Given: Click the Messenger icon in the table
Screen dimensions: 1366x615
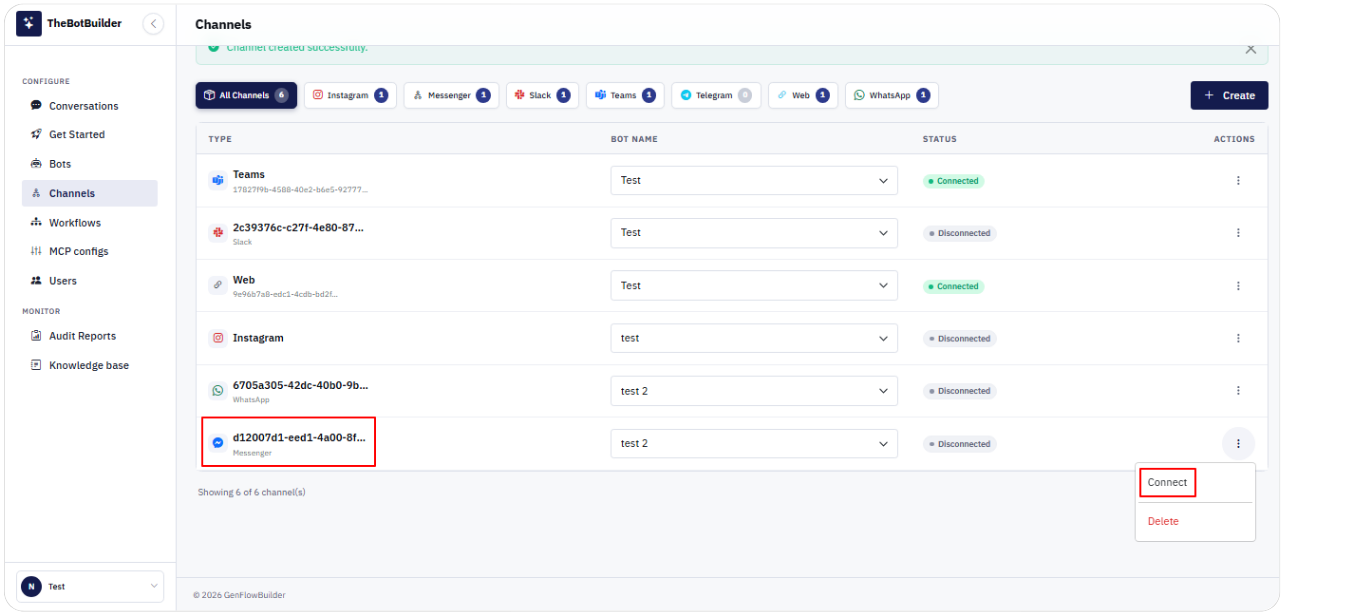Looking at the screenshot, I should point(217,443).
